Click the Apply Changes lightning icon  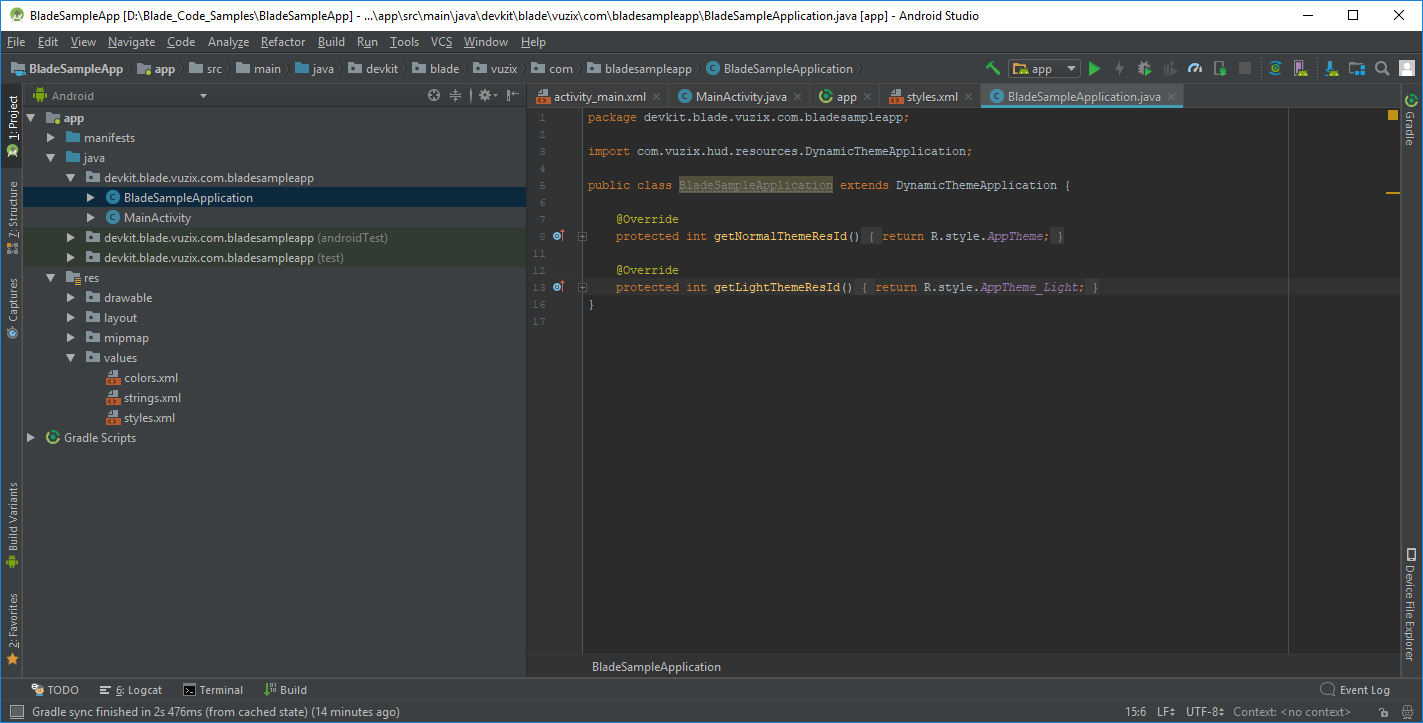[1119, 68]
